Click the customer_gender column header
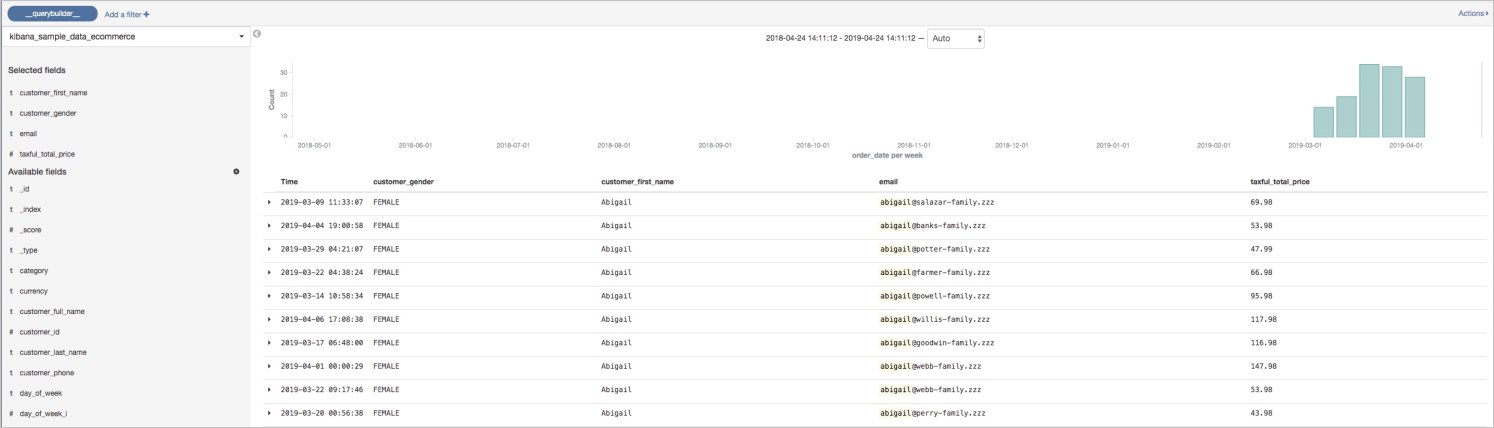Viewport: 1494px width, 428px height. [402, 181]
